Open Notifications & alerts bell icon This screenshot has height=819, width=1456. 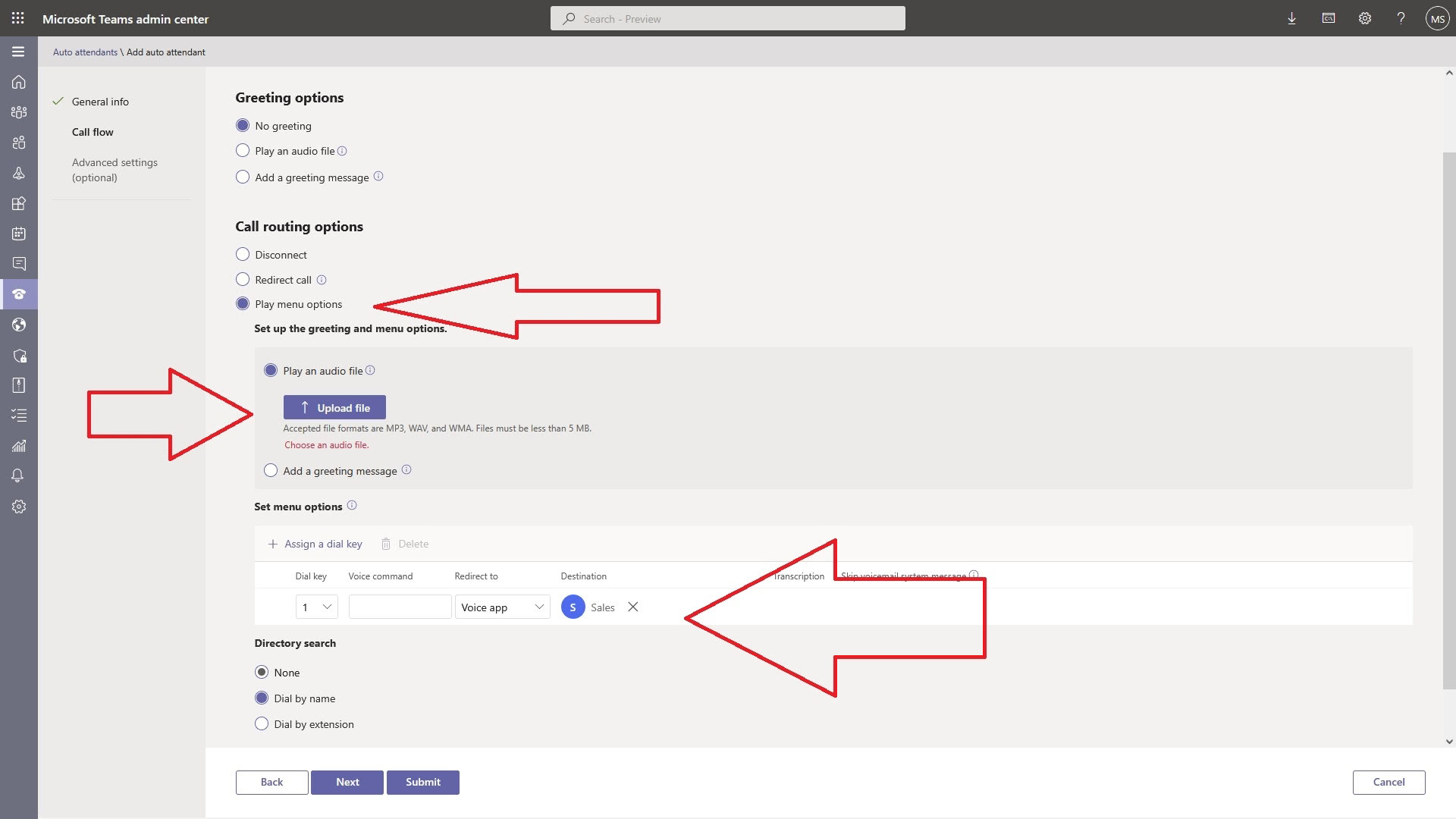19,475
